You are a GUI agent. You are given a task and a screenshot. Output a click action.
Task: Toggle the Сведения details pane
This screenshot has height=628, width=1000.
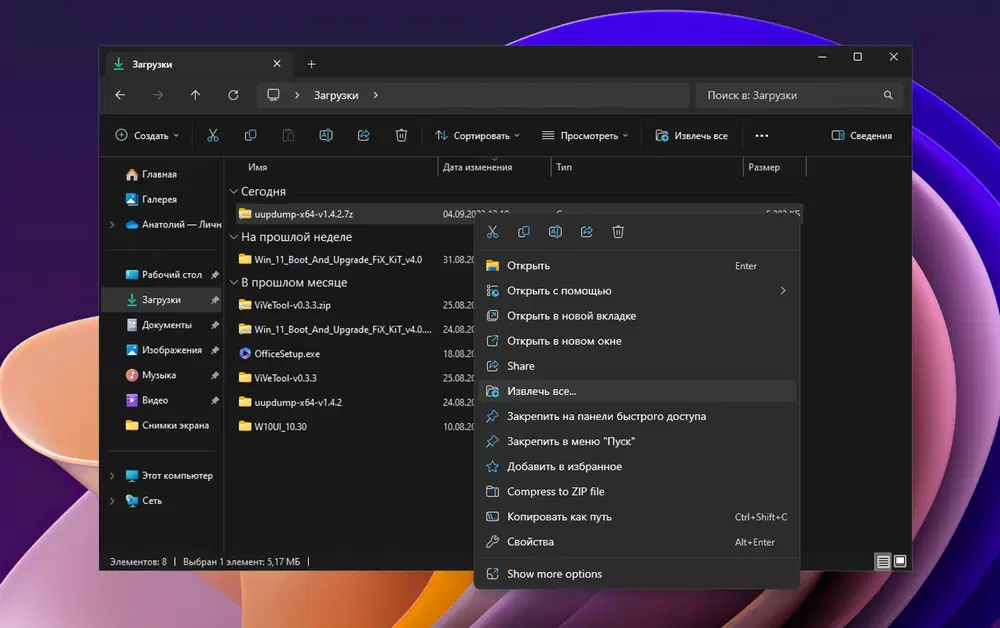coord(861,136)
